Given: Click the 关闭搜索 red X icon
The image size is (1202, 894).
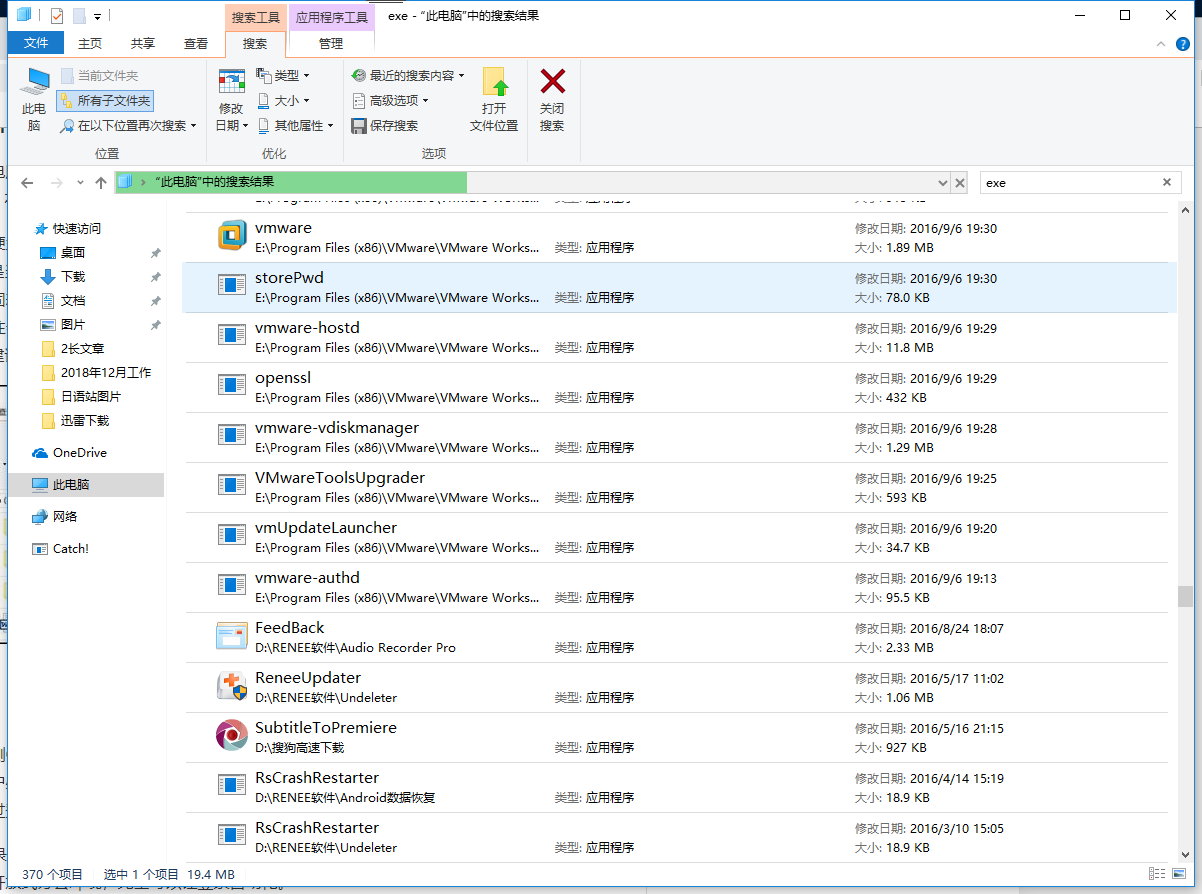Looking at the screenshot, I should pos(552,81).
